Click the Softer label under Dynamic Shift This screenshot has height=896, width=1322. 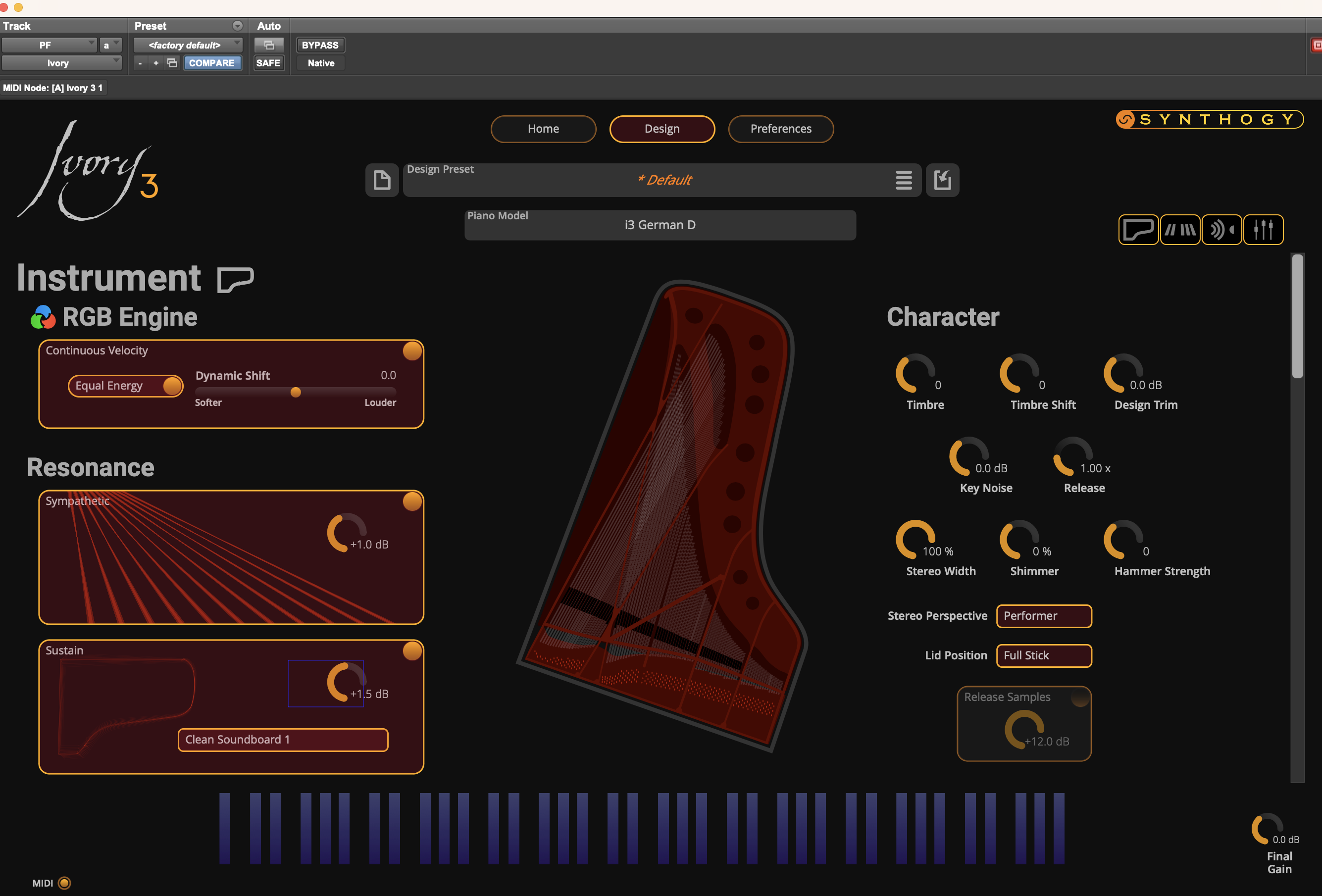(208, 403)
